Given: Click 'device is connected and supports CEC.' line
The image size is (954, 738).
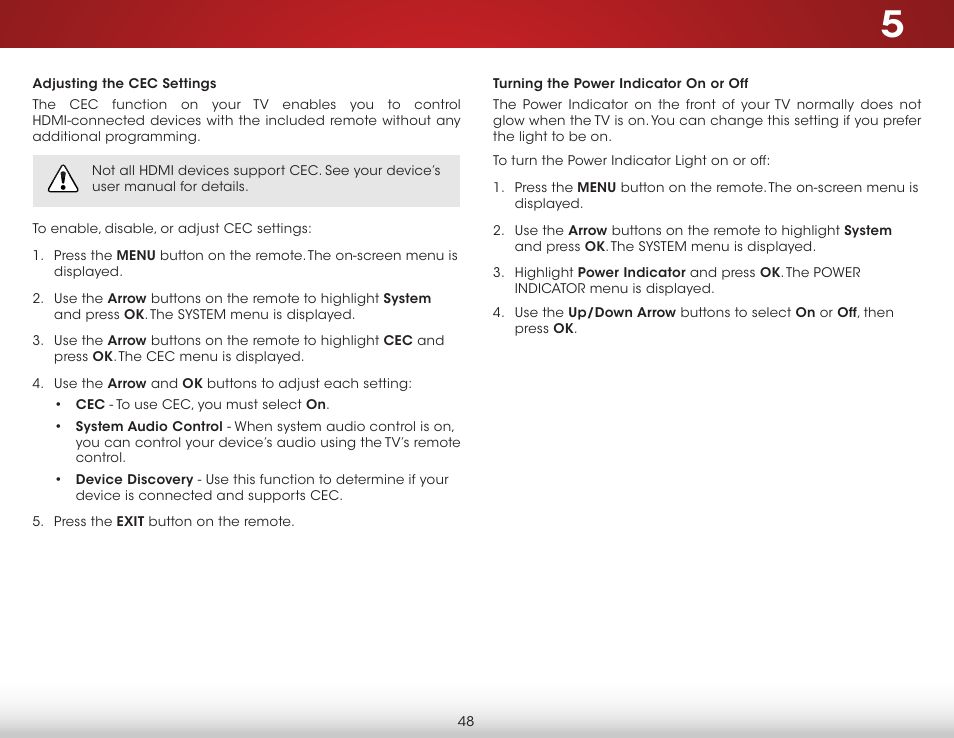Looking at the screenshot, I should pyautogui.click(x=209, y=495).
